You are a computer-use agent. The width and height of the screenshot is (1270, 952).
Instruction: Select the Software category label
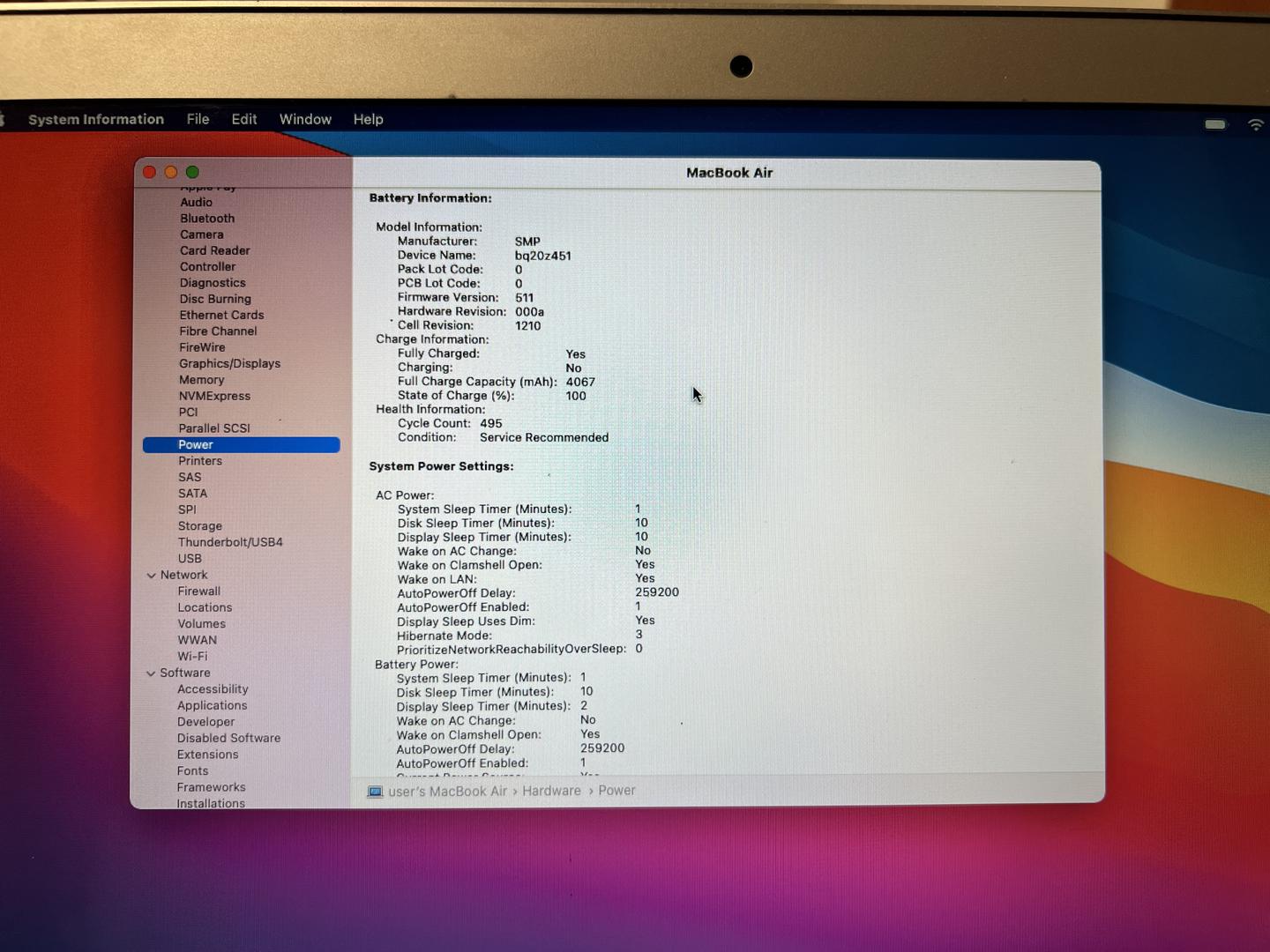[185, 673]
